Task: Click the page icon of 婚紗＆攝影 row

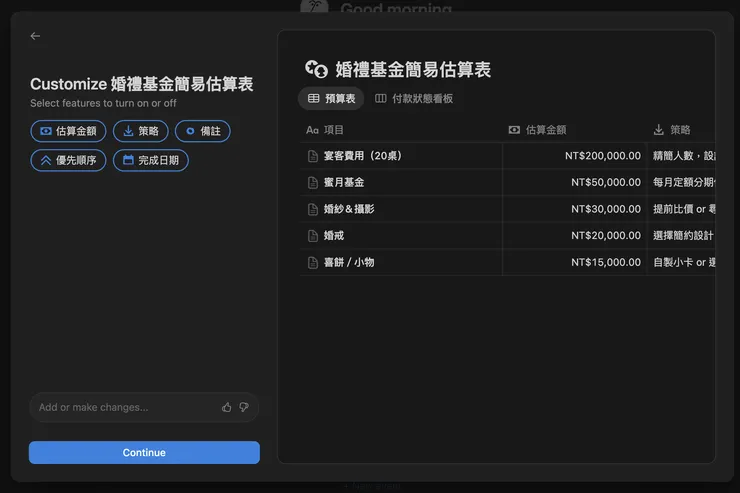Action: coord(313,209)
